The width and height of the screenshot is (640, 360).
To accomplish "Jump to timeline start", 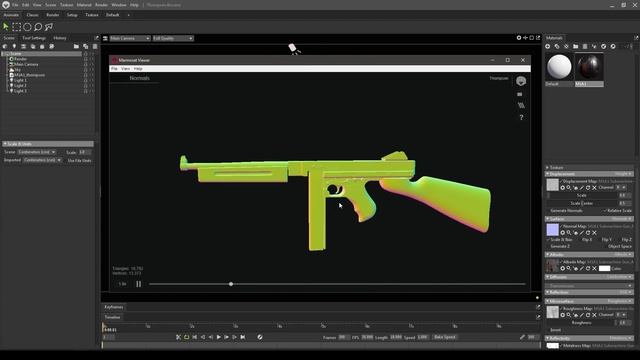I will [195, 337].
